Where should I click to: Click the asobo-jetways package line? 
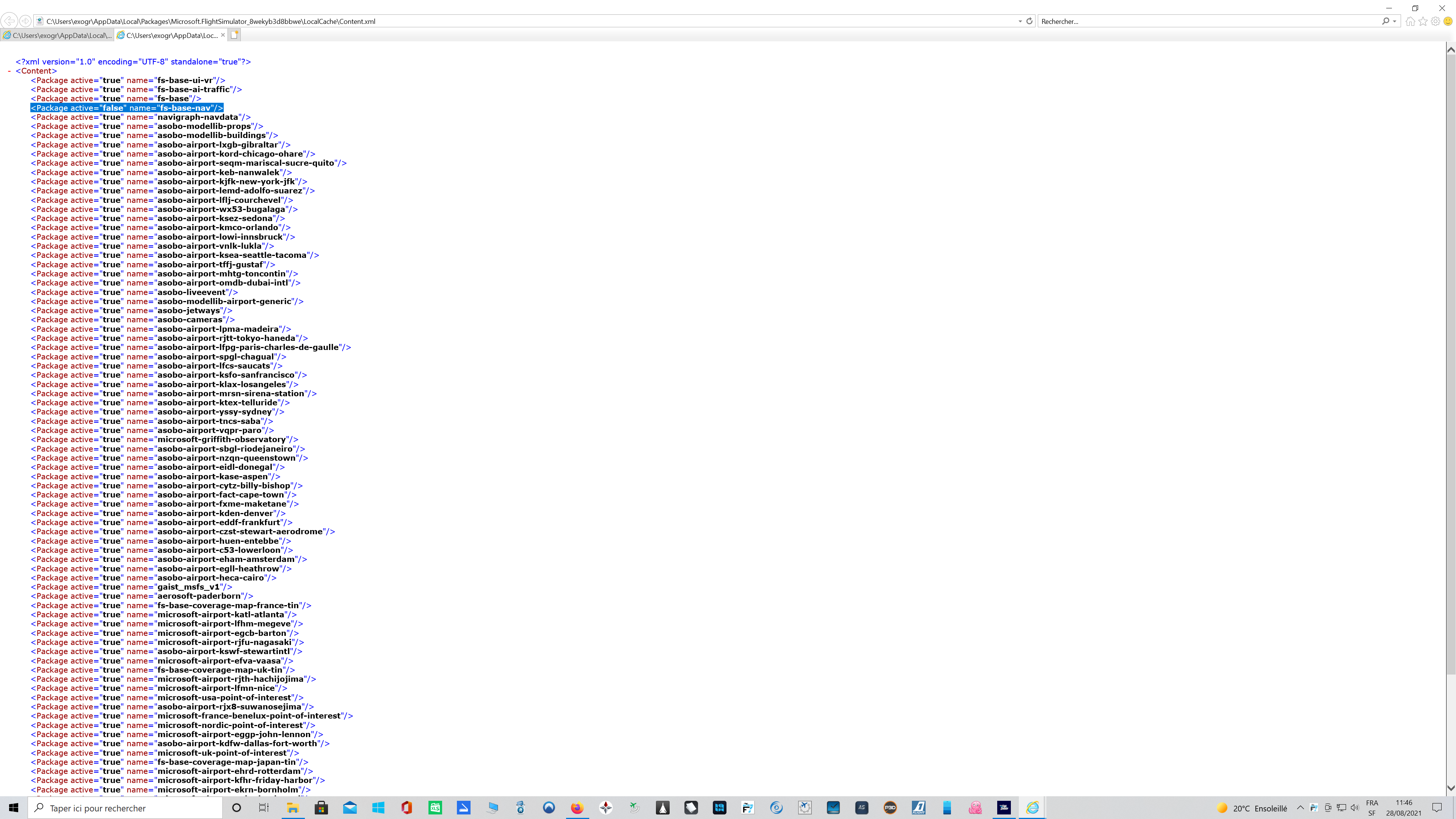[x=132, y=310]
